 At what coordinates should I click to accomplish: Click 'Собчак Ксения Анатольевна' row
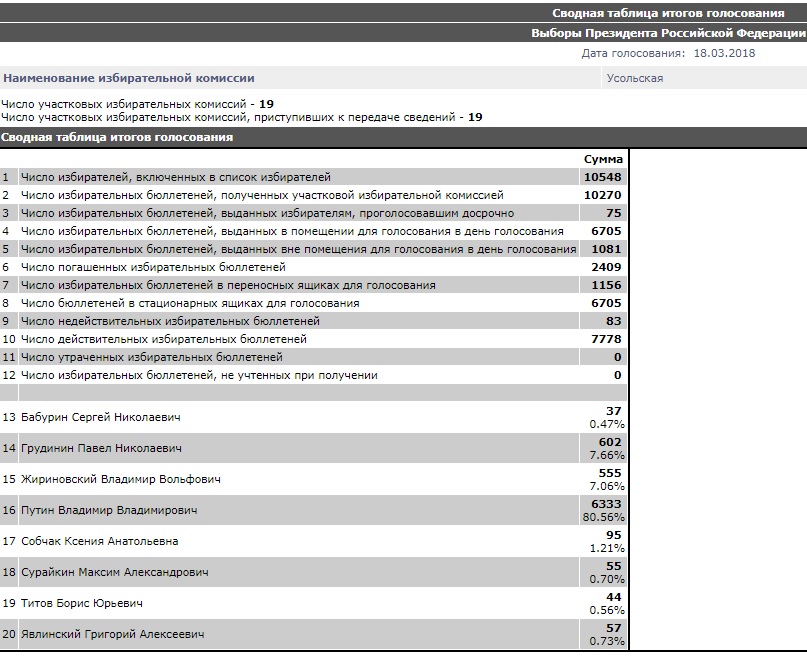coord(99,541)
